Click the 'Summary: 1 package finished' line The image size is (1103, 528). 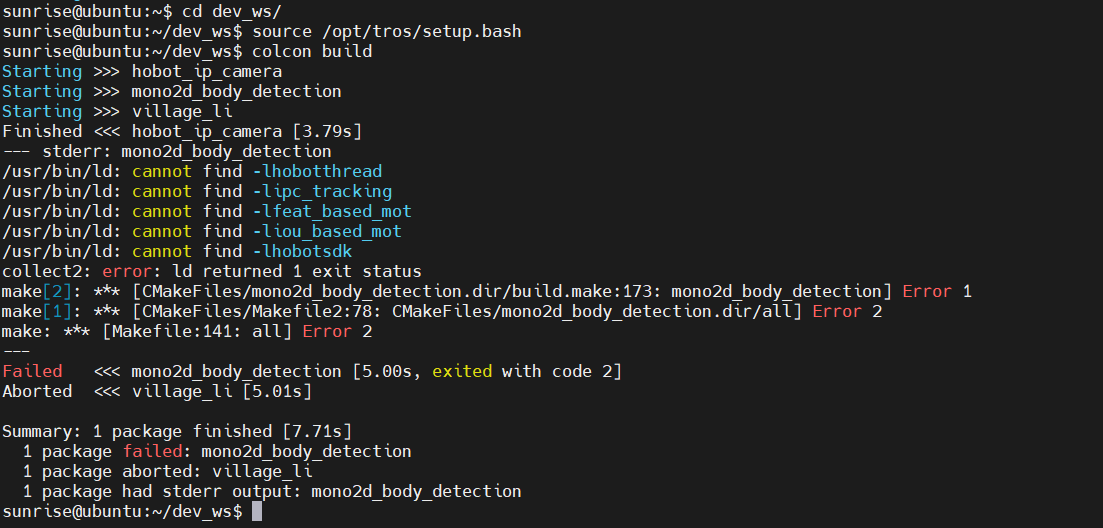point(177,431)
